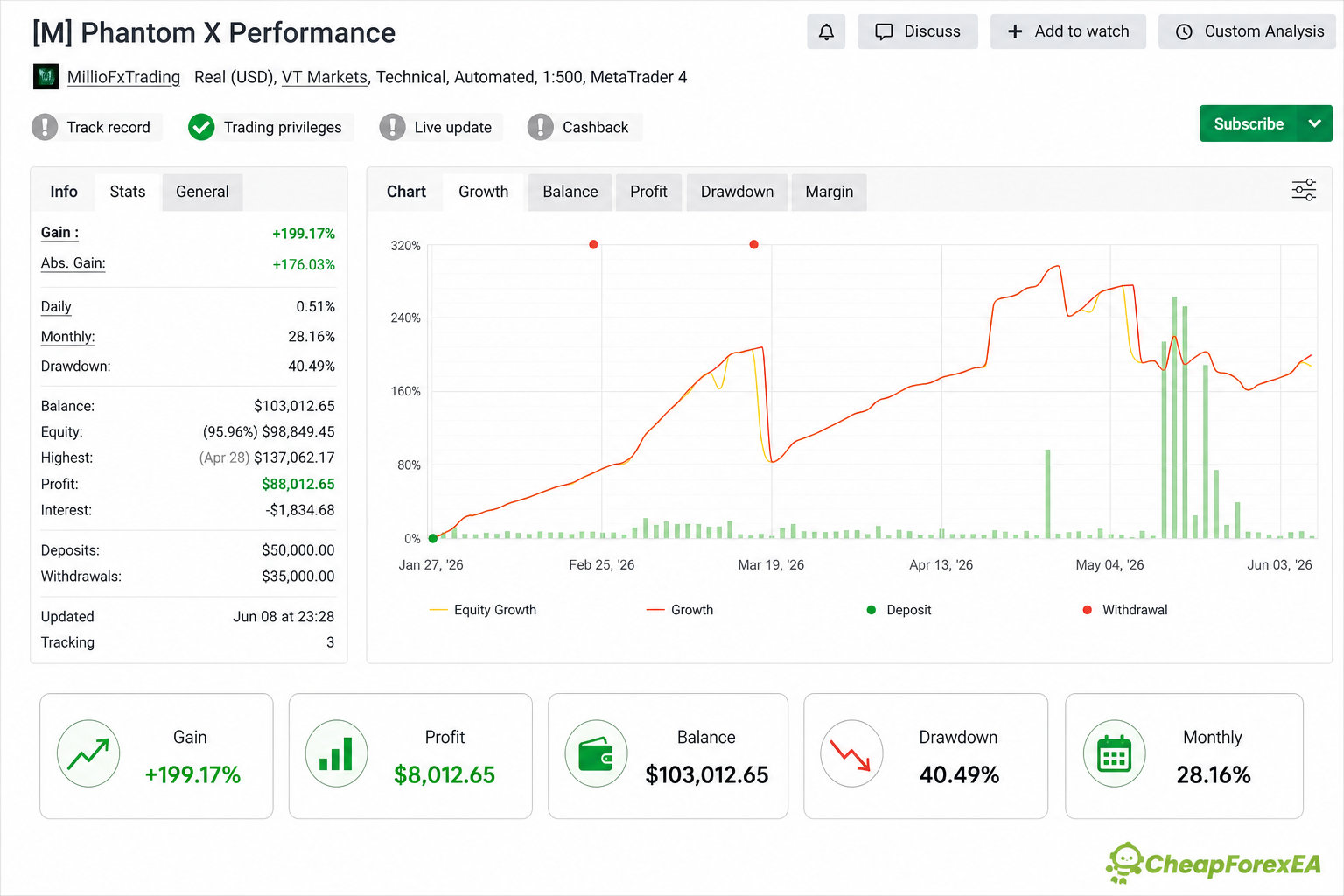1344x896 pixels.
Task: Expand the Subscribe dropdown arrow
Action: pos(1314,123)
